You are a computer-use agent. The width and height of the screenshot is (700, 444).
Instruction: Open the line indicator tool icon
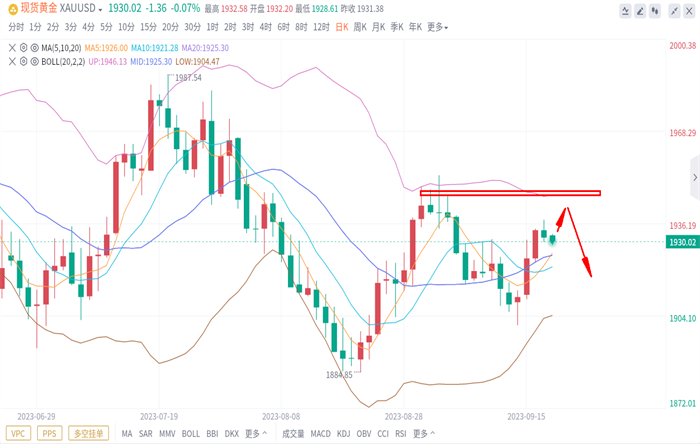(x=625, y=11)
